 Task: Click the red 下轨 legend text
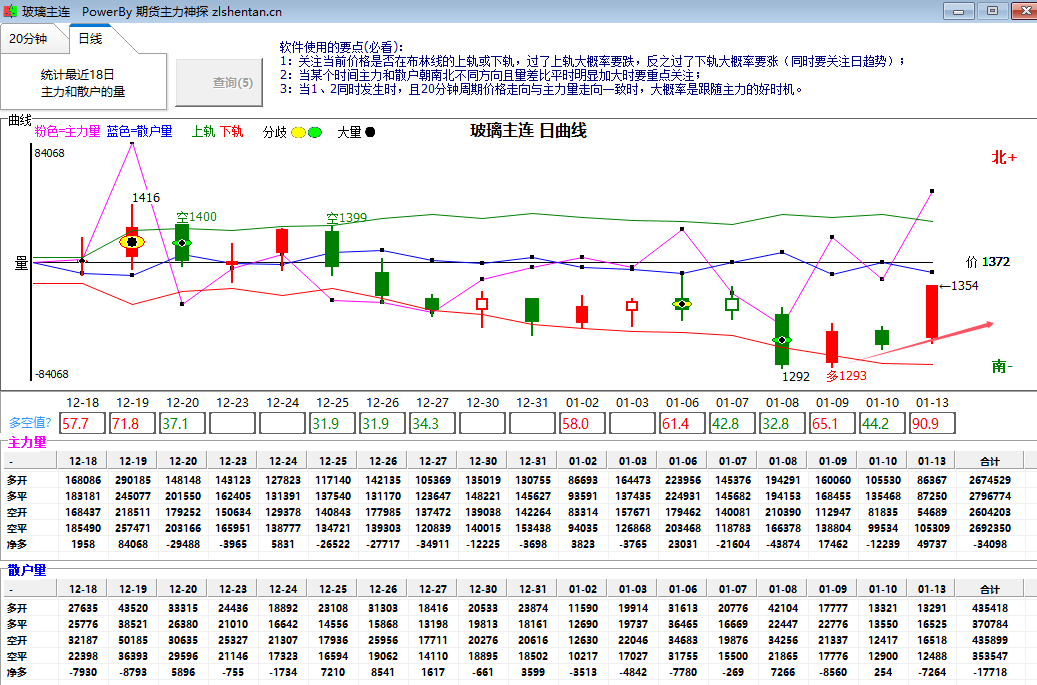(x=231, y=132)
